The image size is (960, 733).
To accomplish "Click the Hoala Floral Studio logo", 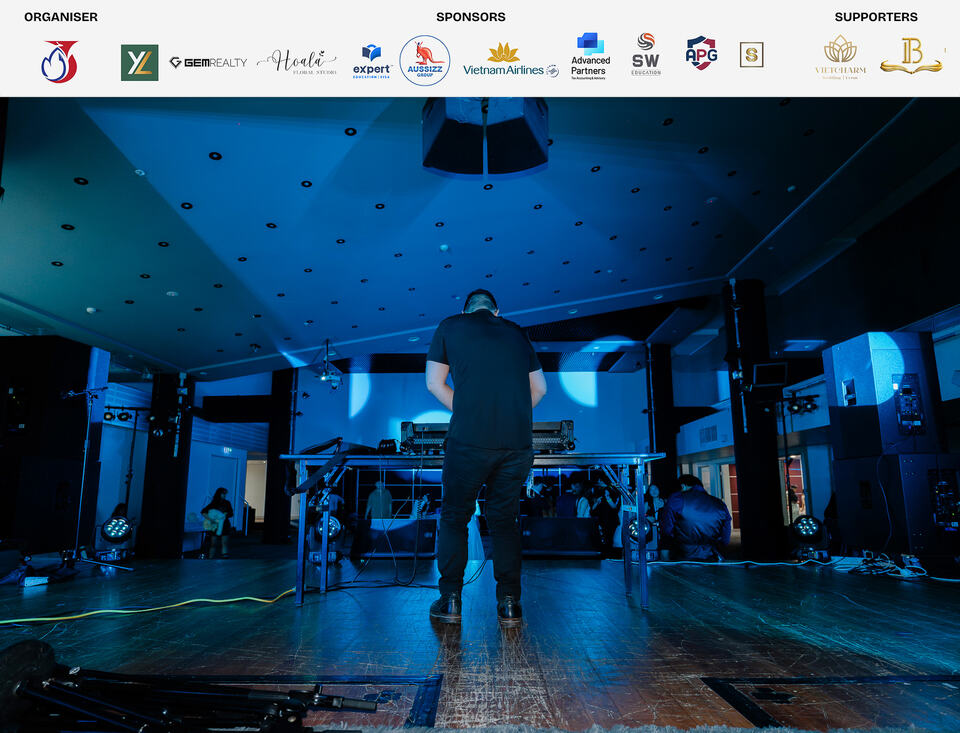I will 297,62.
